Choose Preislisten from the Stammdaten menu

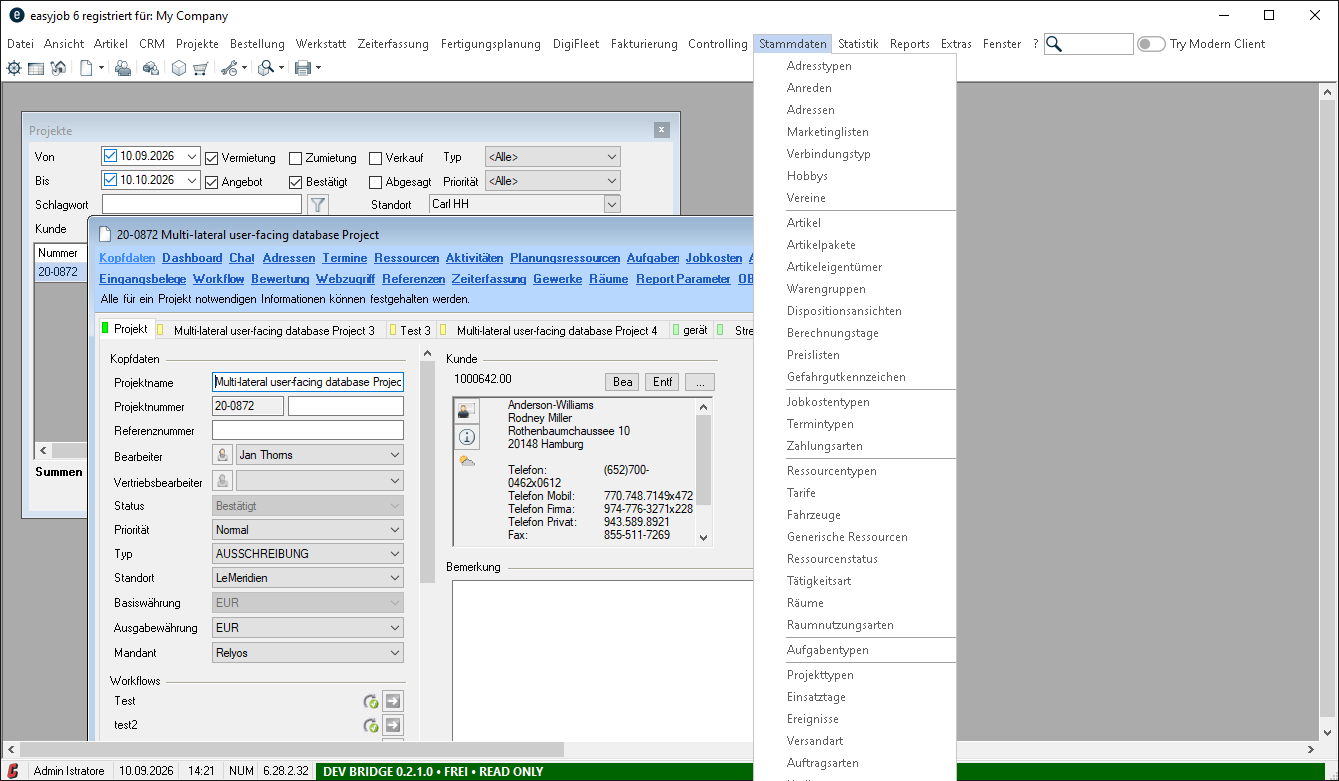(x=814, y=355)
